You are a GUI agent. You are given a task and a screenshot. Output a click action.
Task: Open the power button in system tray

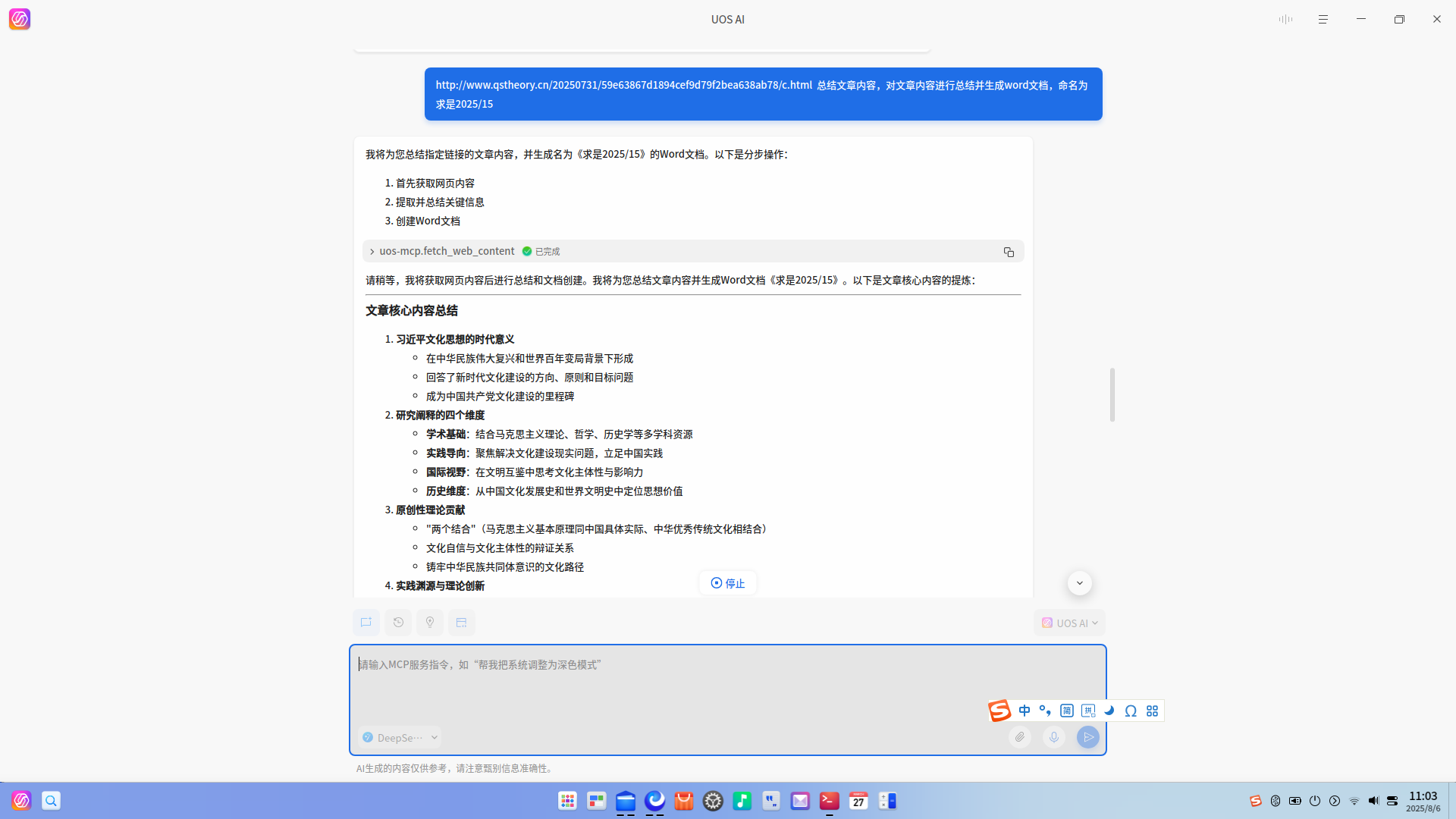(1315, 801)
